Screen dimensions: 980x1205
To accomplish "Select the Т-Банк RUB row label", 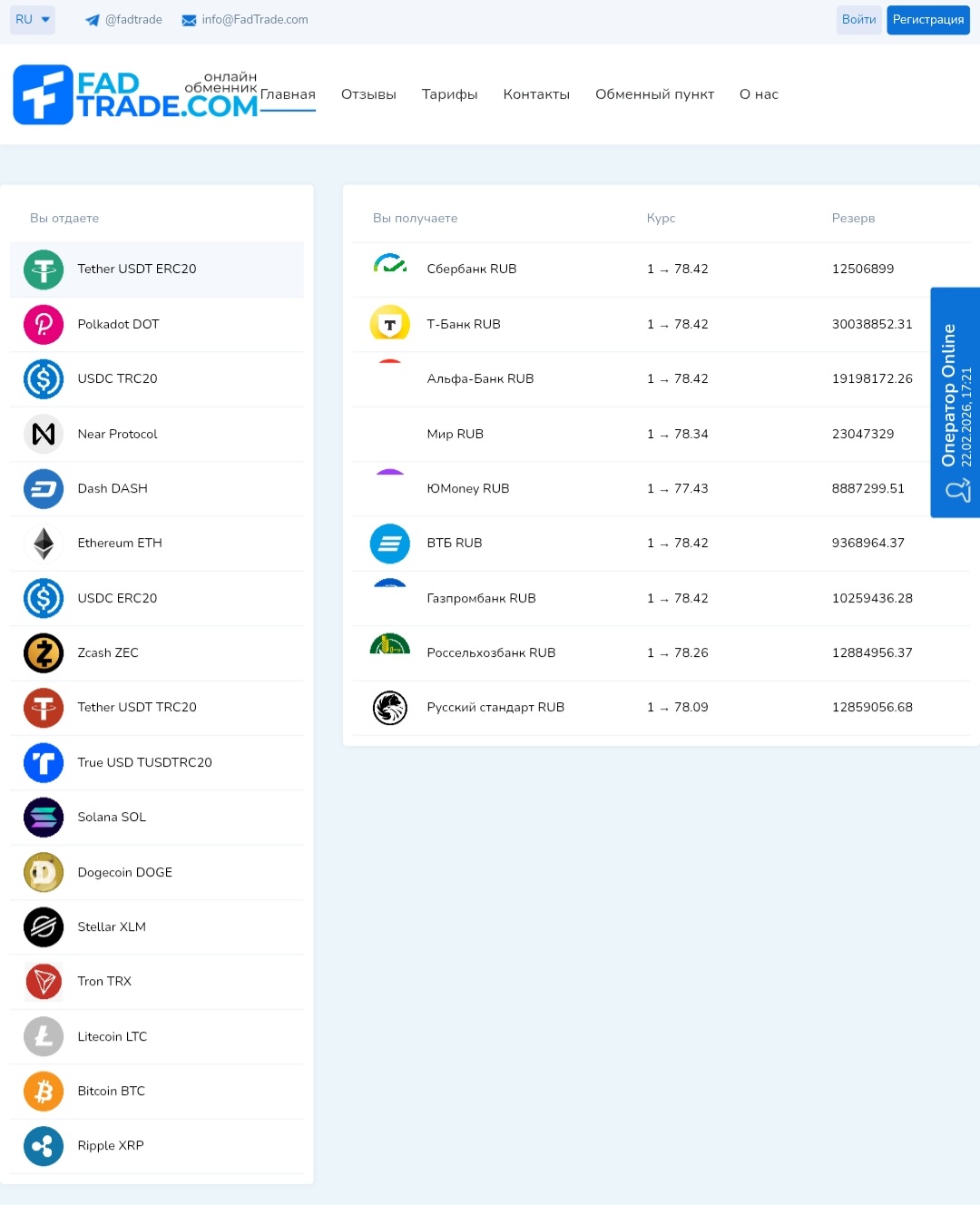I will click(464, 324).
